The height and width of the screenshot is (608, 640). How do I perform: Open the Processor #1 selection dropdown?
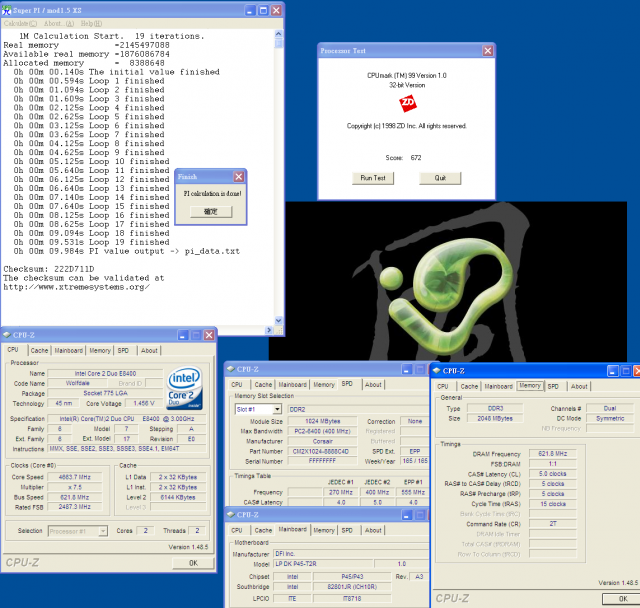tap(103, 531)
